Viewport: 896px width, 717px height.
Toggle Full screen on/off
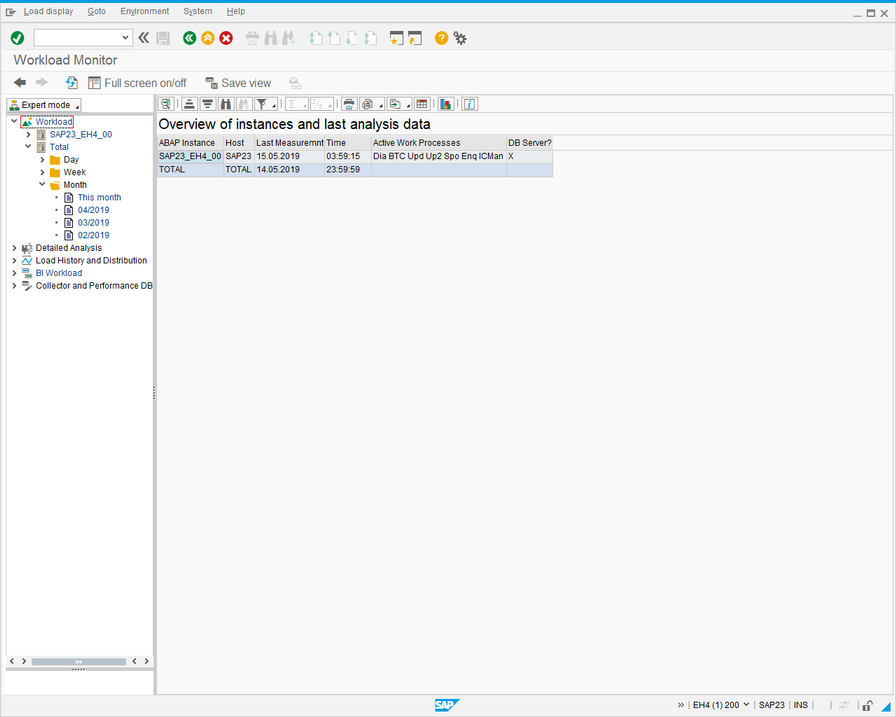point(137,83)
